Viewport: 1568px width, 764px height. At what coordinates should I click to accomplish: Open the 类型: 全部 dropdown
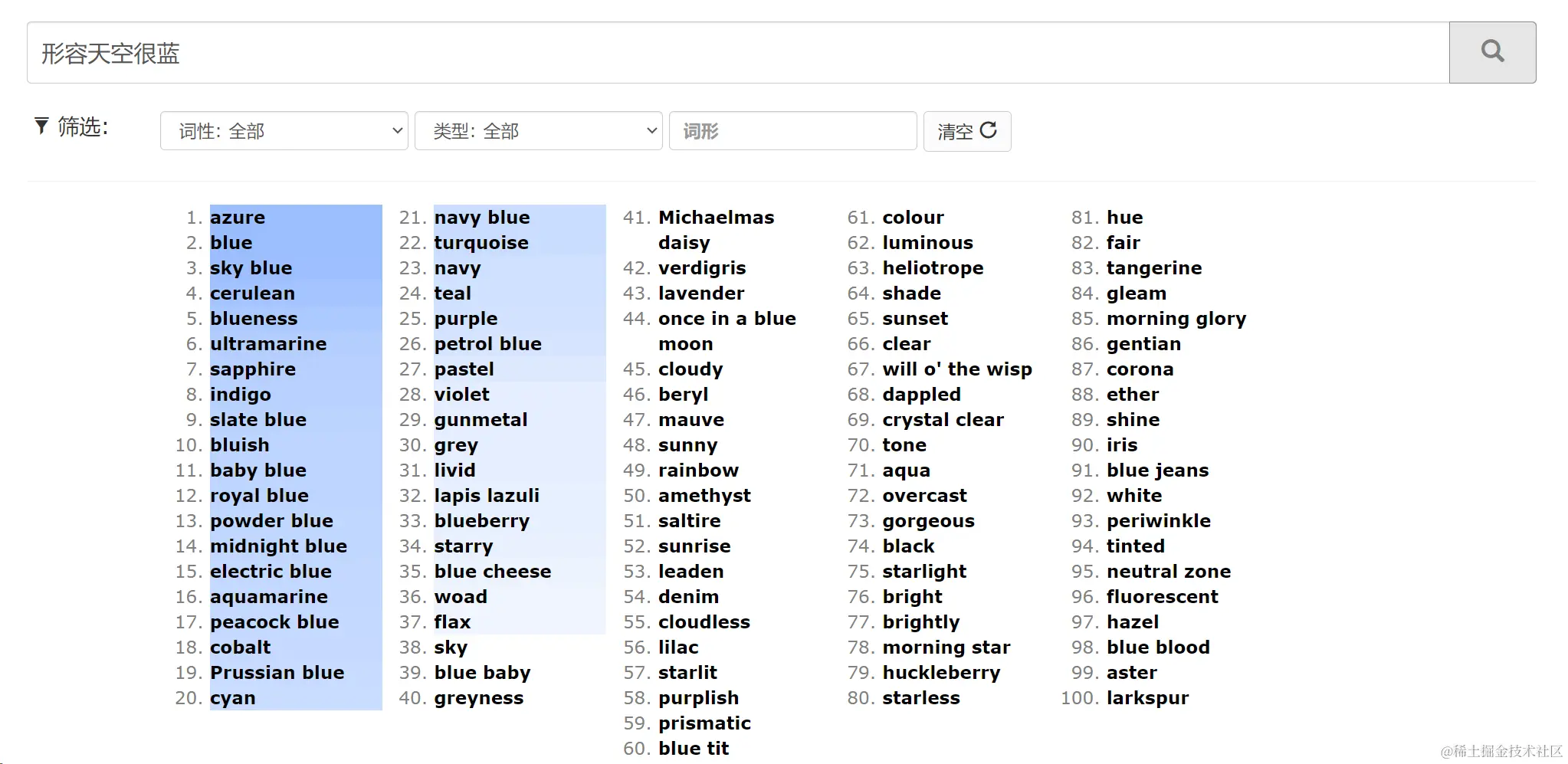538,130
